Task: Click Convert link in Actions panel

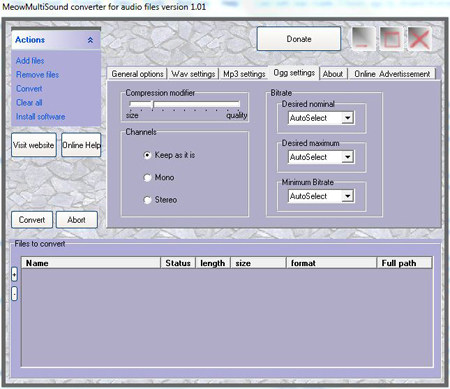Action: tap(29, 89)
